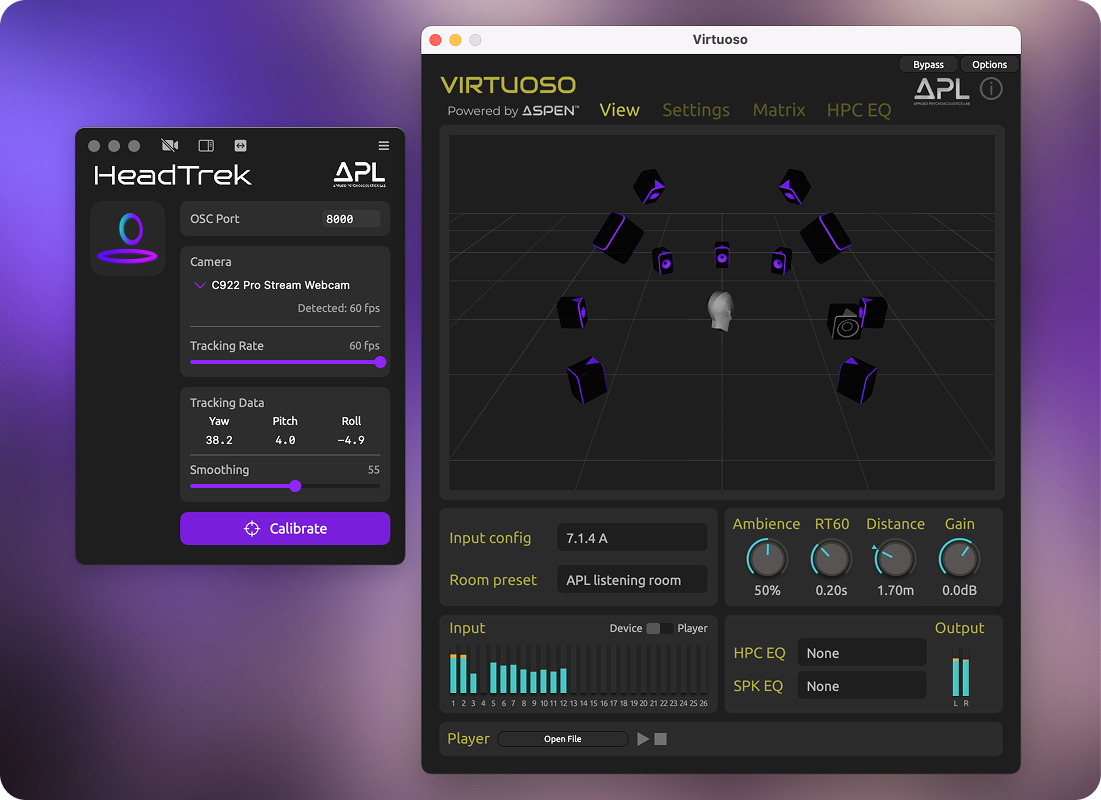The height and width of the screenshot is (800, 1101).
Task: Click the sidebar layout icon in HeadTrek
Action: pos(206,146)
